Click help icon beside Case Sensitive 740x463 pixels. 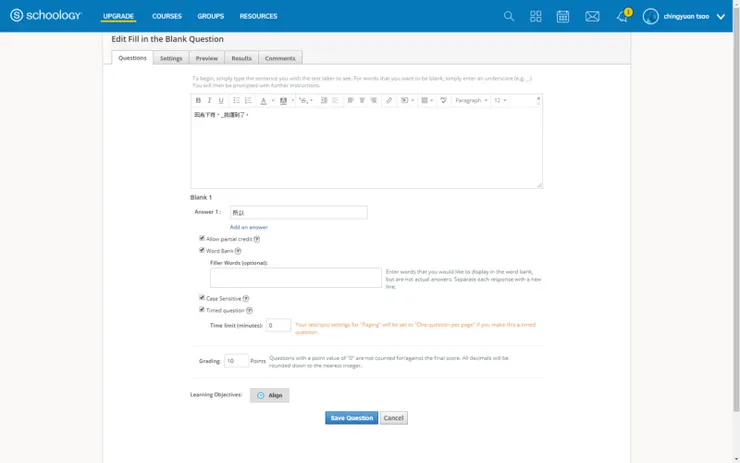tap(246, 299)
